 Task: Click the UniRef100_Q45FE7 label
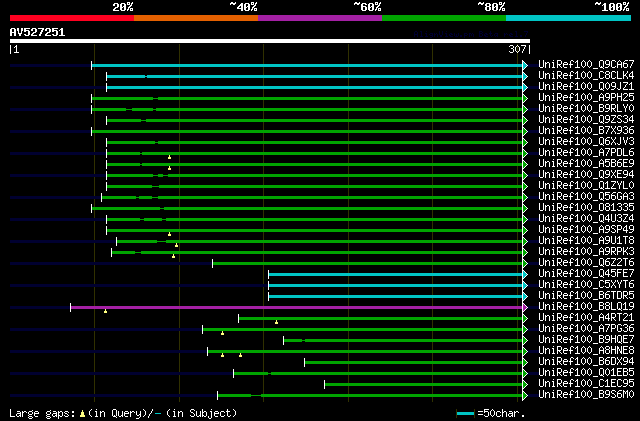[586, 274]
